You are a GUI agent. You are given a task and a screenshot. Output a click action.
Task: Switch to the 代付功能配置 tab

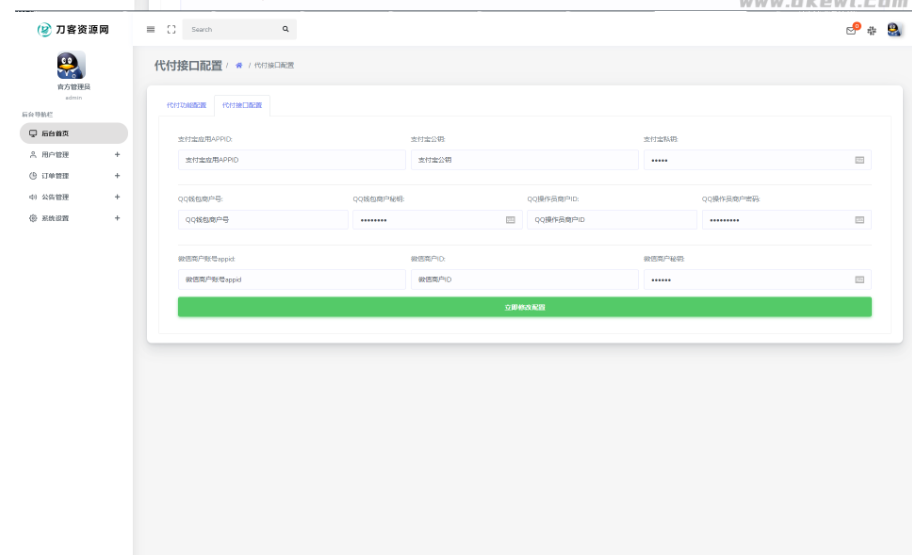tap(186, 105)
